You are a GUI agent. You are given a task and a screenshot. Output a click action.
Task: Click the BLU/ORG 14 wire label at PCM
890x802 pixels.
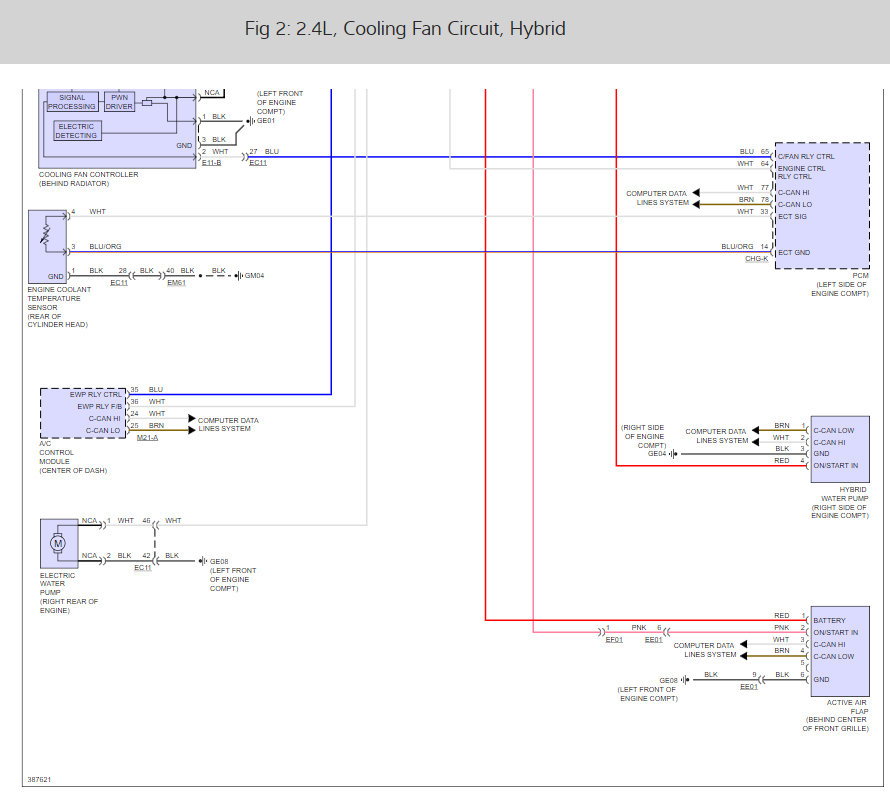(x=744, y=246)
